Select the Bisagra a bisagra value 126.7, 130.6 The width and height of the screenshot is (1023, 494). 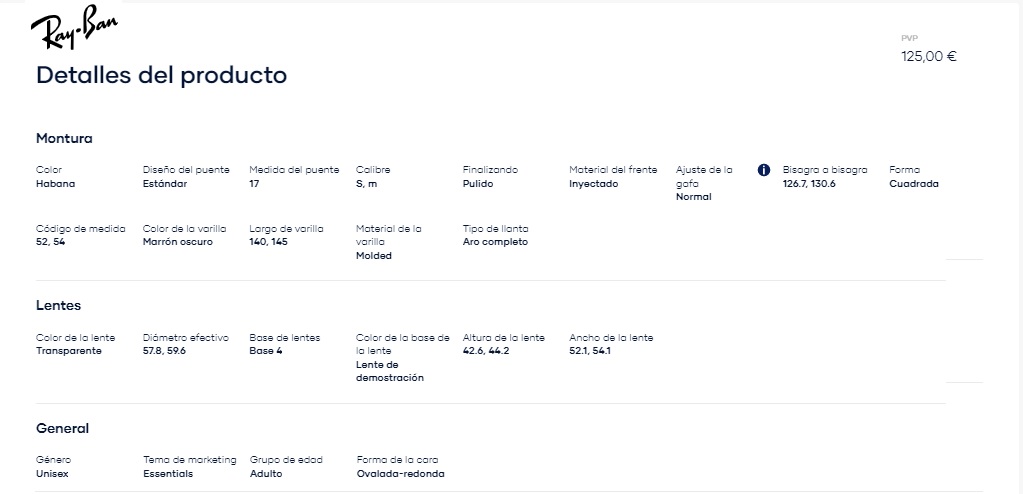click(x=809, y=184)
